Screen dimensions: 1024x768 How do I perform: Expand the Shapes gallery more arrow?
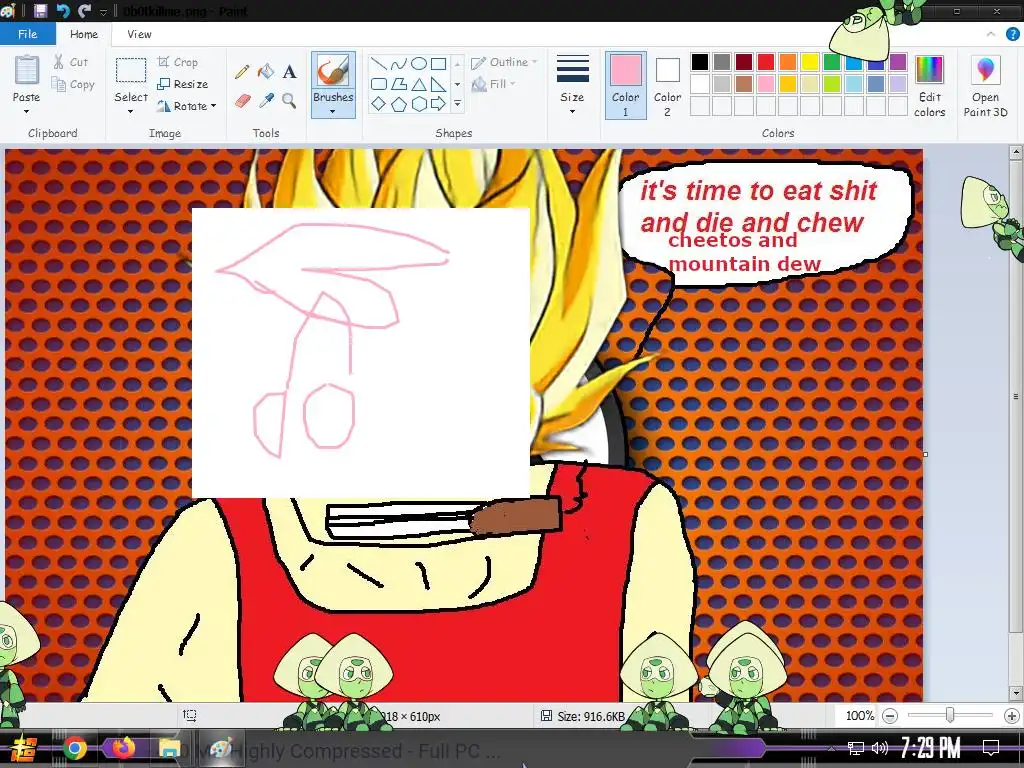[x=457, y=103]
